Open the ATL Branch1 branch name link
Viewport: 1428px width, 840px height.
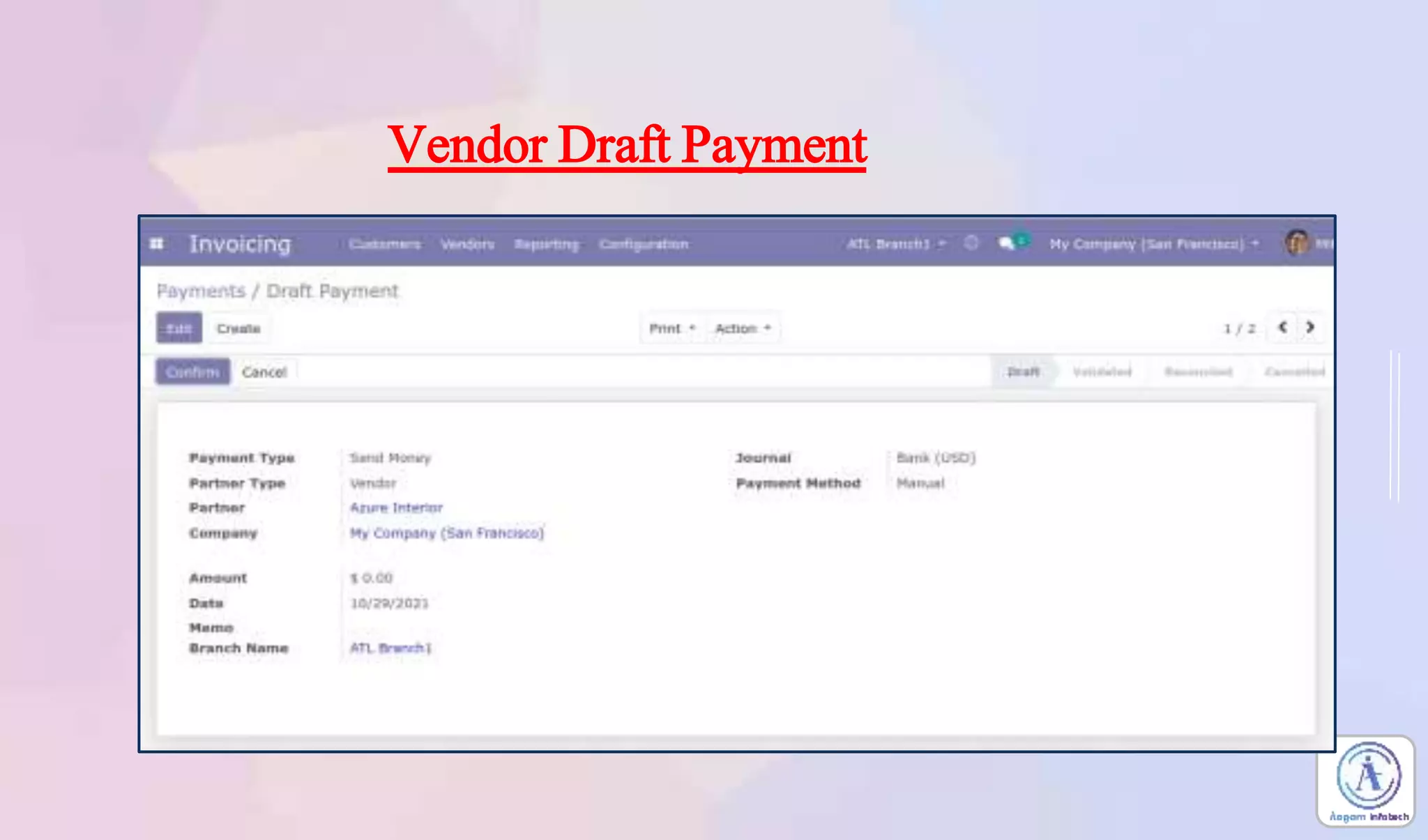tap(390, 648)
